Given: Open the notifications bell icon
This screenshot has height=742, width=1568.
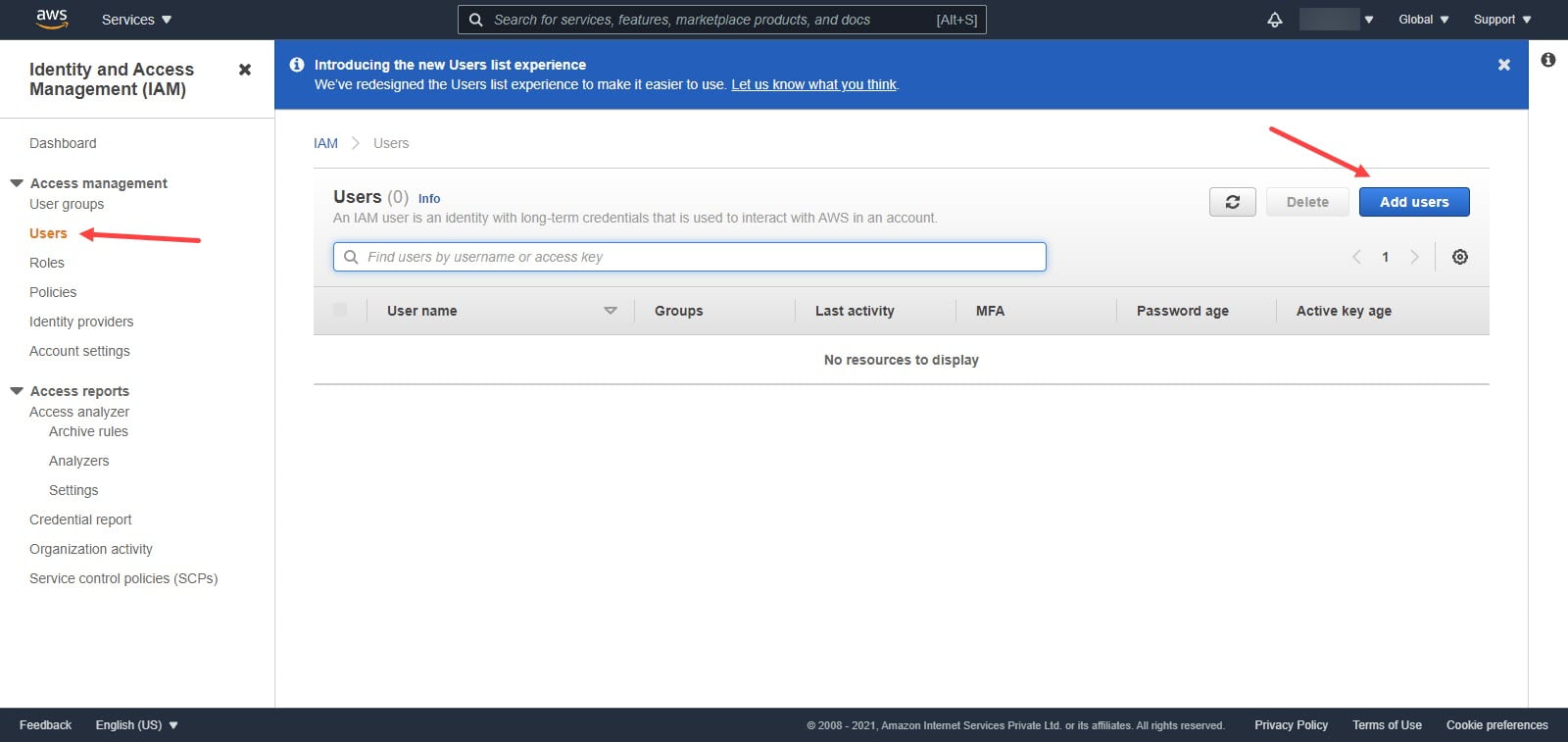Looking at the screenshot, I should tap(1275, 20).
